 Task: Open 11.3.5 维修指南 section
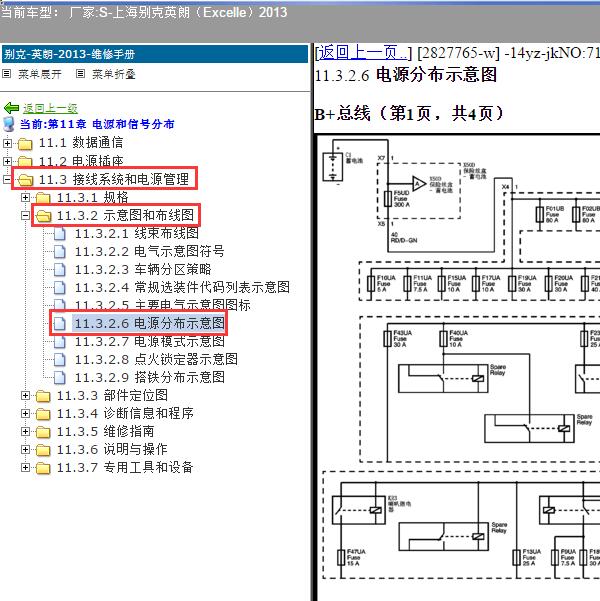coord(105,432)
